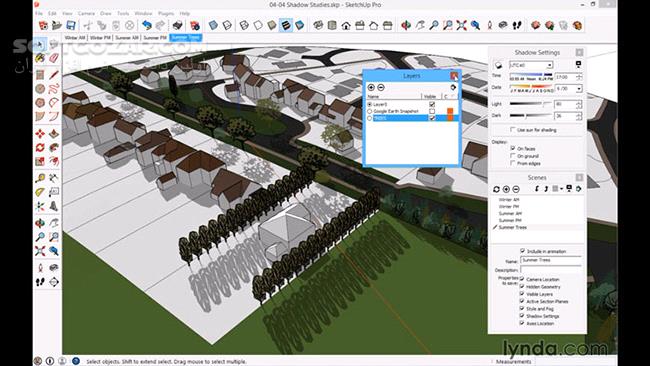Click the Remove Scene minus button
Image resolution: width=650 pixels, height=366 pixels.
[516, 189]
